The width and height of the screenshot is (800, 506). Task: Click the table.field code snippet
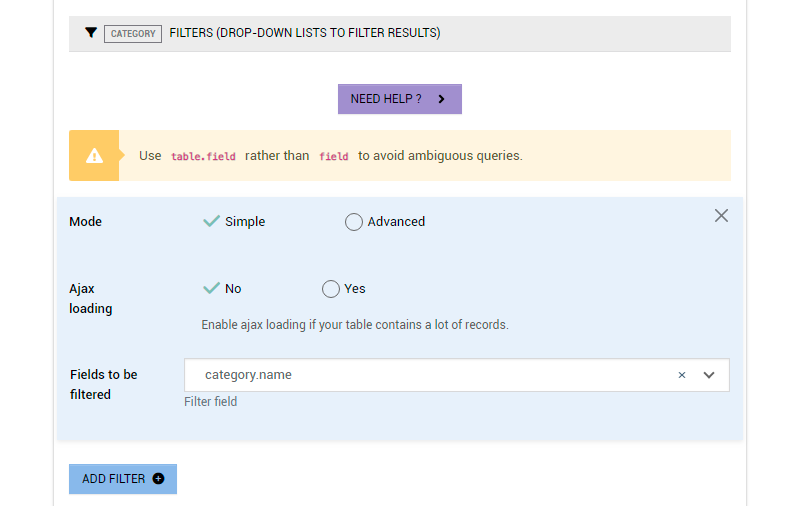tap(203, 156)
